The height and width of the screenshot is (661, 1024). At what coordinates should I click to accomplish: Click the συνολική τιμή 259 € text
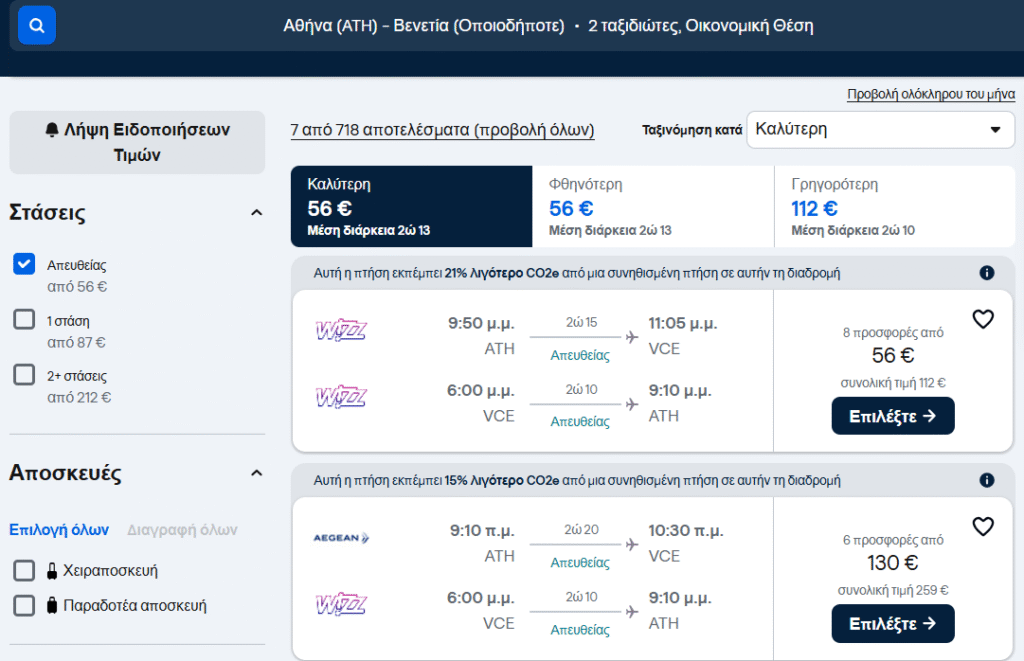893,590
